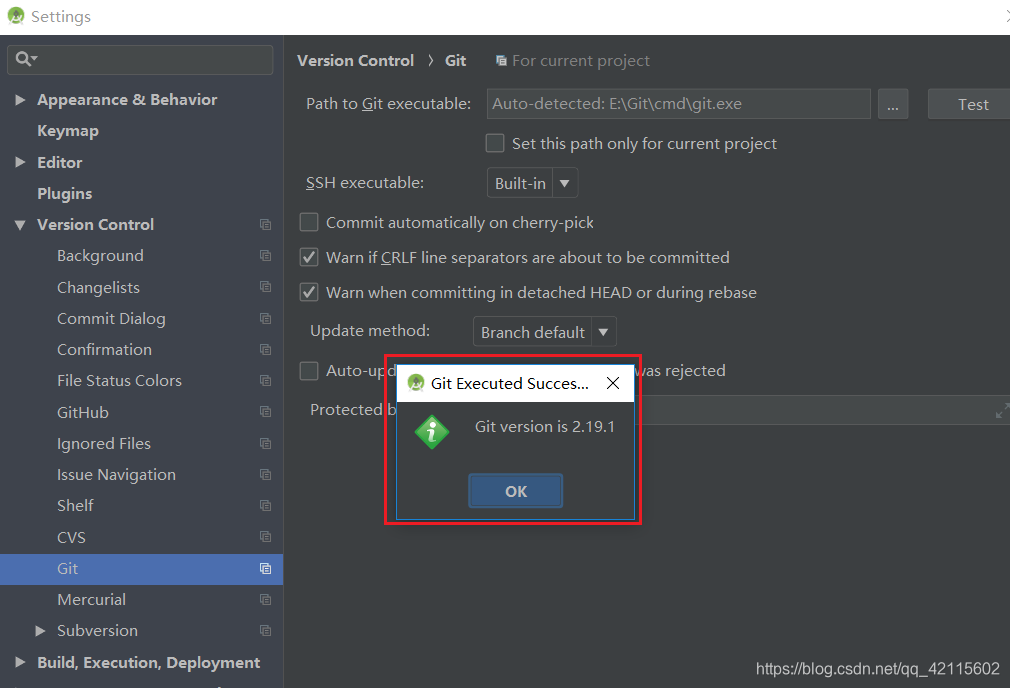Expand Build, Execution, Deployment section

[20, 662]
